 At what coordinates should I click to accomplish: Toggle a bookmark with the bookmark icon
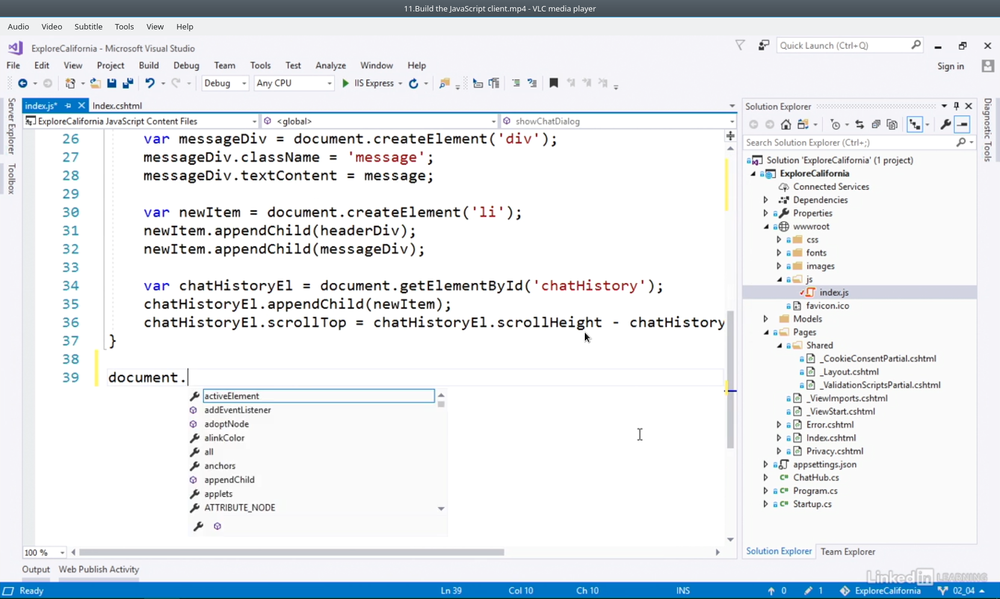[554, 83]
